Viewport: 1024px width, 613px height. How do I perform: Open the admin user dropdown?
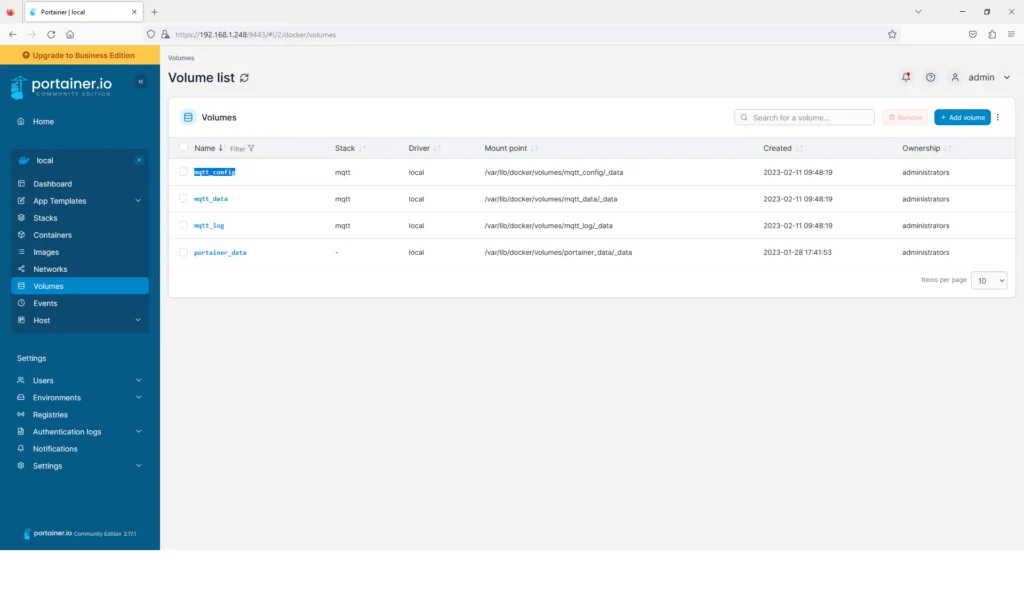981,77
